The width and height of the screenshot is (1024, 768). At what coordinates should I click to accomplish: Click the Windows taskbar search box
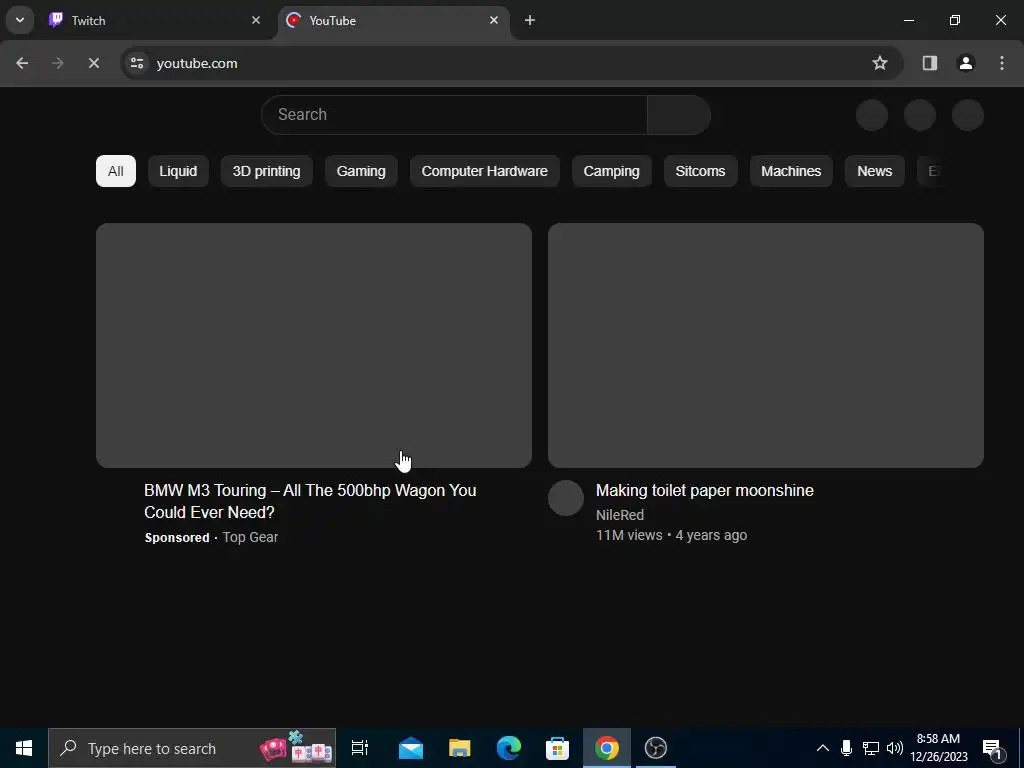[x=192, y=748]
